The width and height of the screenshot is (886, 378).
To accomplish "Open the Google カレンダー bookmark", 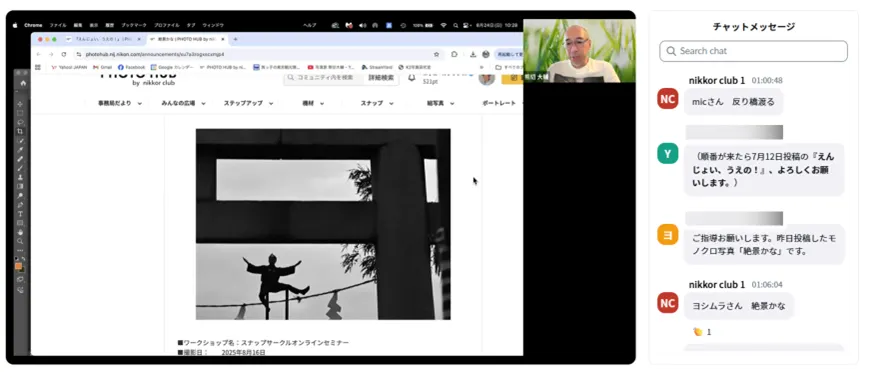I will coord(172,67).
